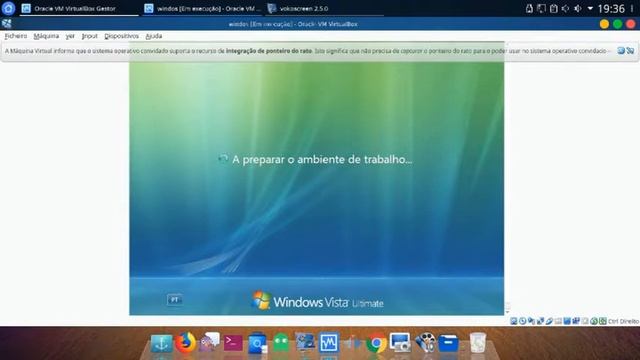Screen dimensions: 640x360
Task: Launch Firefox from the dock
Action: coord(186,342)
